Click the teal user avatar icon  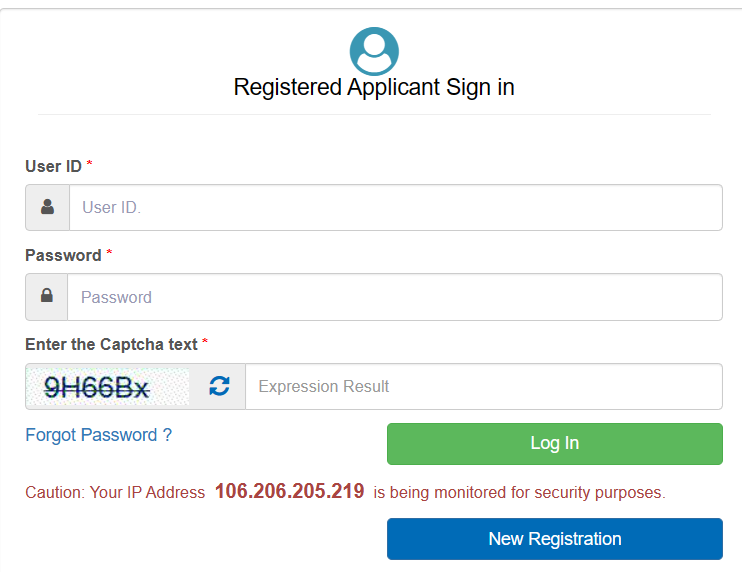(374, 51)
